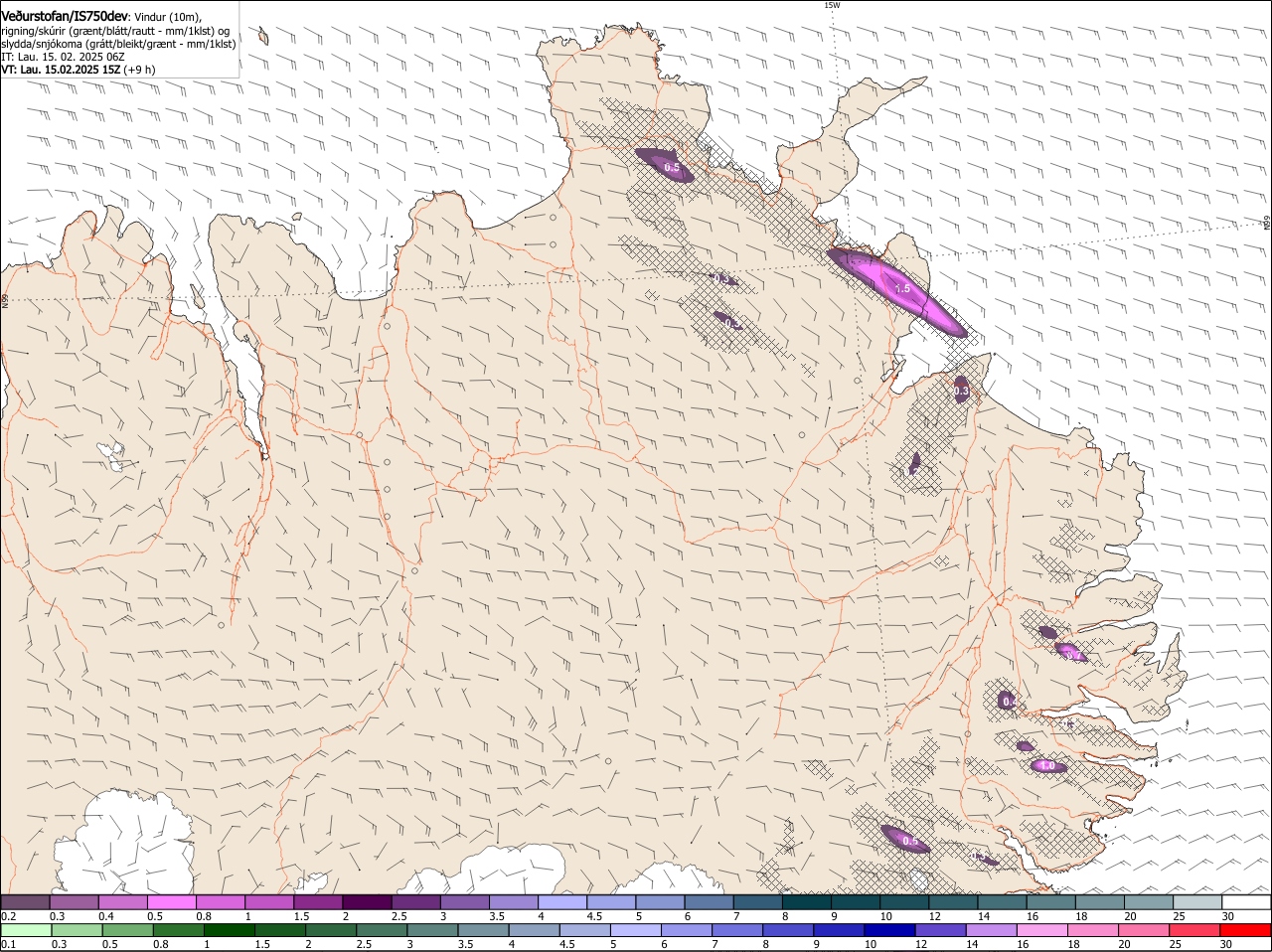Click the 1.0 precipitation label on the map
The height and width of the screenshot is (952, 1272).
(1047, 765)
